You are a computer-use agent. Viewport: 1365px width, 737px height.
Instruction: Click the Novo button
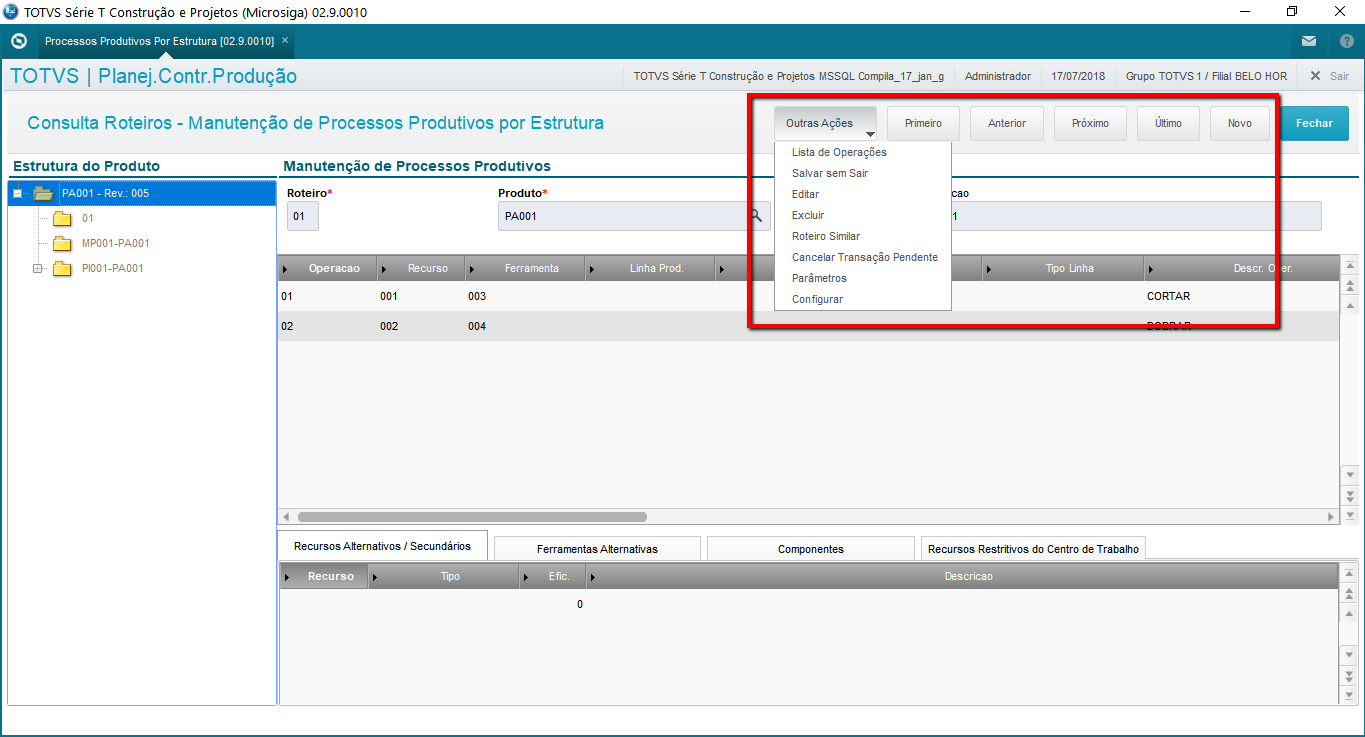(x=1240, y=124)
